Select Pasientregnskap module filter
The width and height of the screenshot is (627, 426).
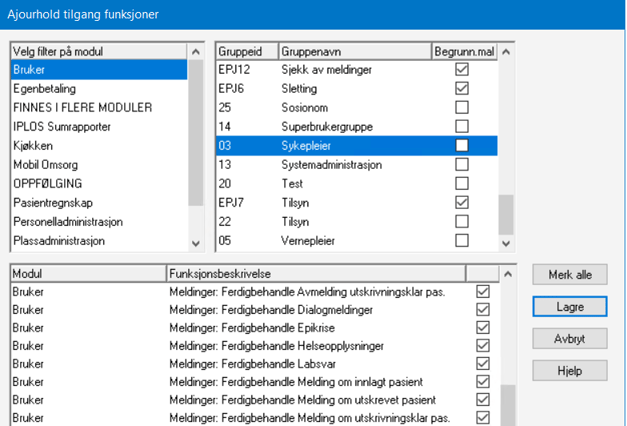pyautogui.click(x=51, y=203)
